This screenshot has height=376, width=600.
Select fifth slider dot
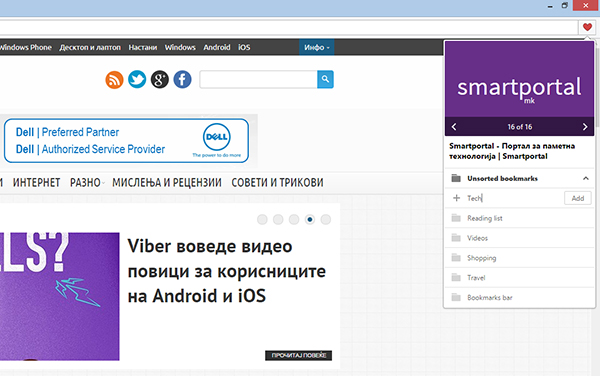coord(326,220)
